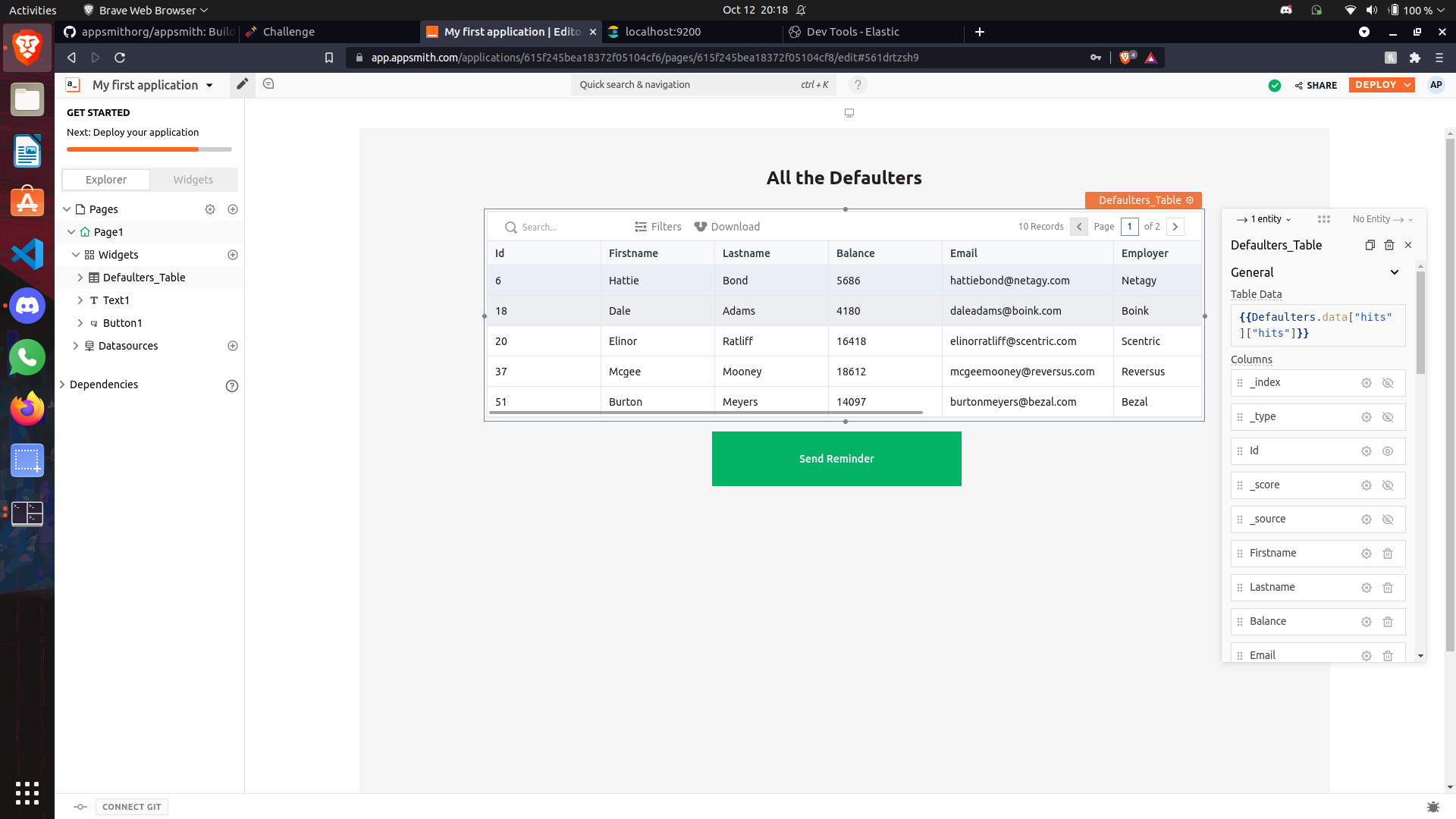The image size is (1456, 819).
Task: Switch to the Widgets tab
Action: point(193,180)
